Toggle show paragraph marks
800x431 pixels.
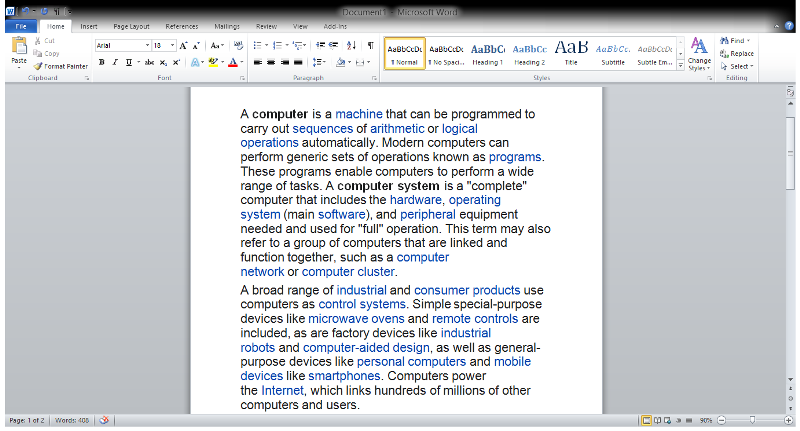coord(370,45)
